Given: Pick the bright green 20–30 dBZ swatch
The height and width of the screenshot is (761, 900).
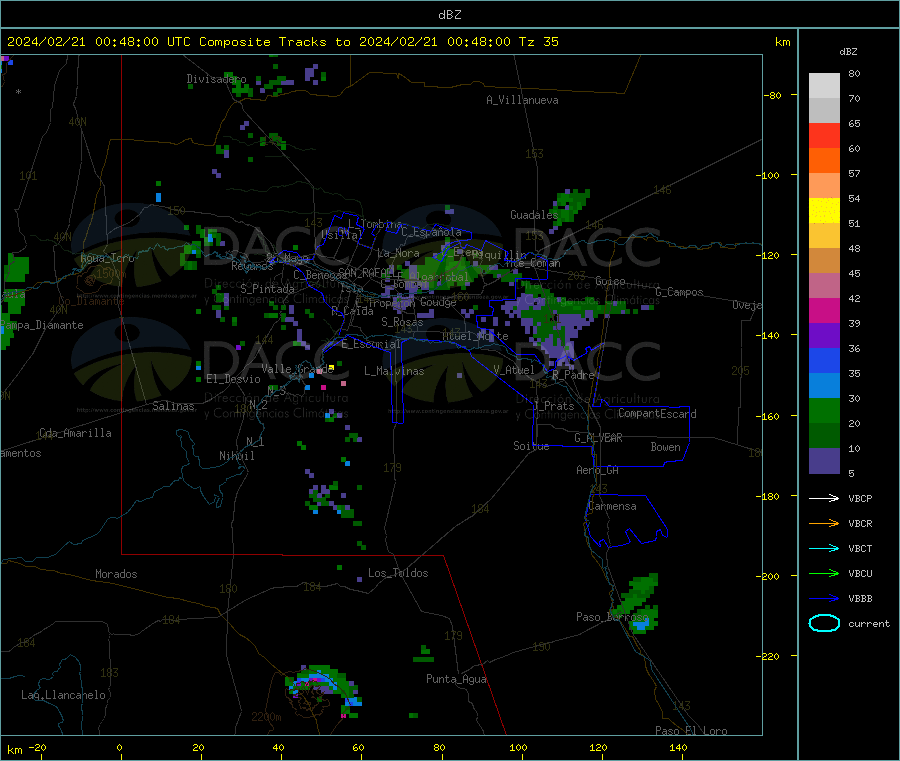Looking at the screenshot, I should point(824,411).
